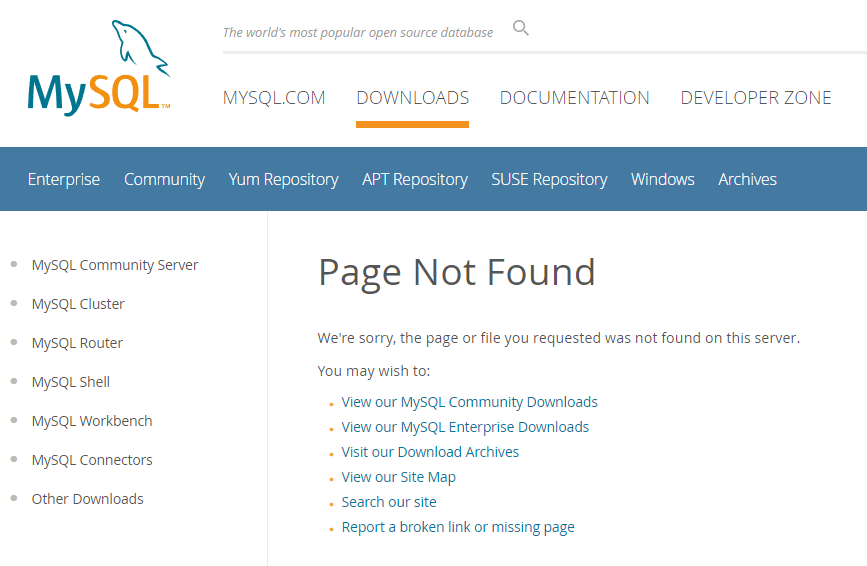The image size is (867, 566).
Task: Open Other Downloads in the sidebar
Action: pyautogui.click(x=87, y=499)
